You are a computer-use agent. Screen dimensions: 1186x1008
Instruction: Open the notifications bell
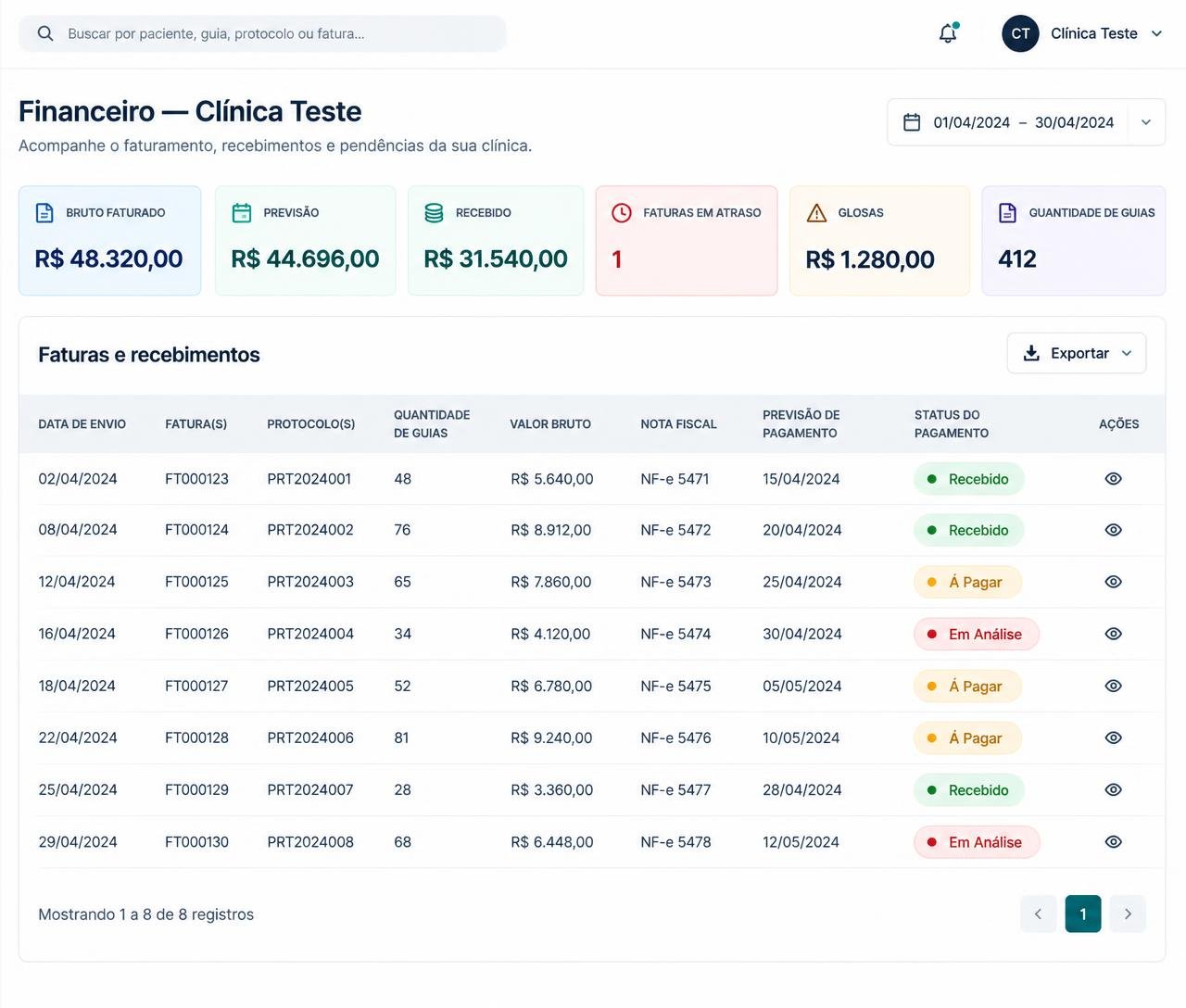click(x=948, y=33)
